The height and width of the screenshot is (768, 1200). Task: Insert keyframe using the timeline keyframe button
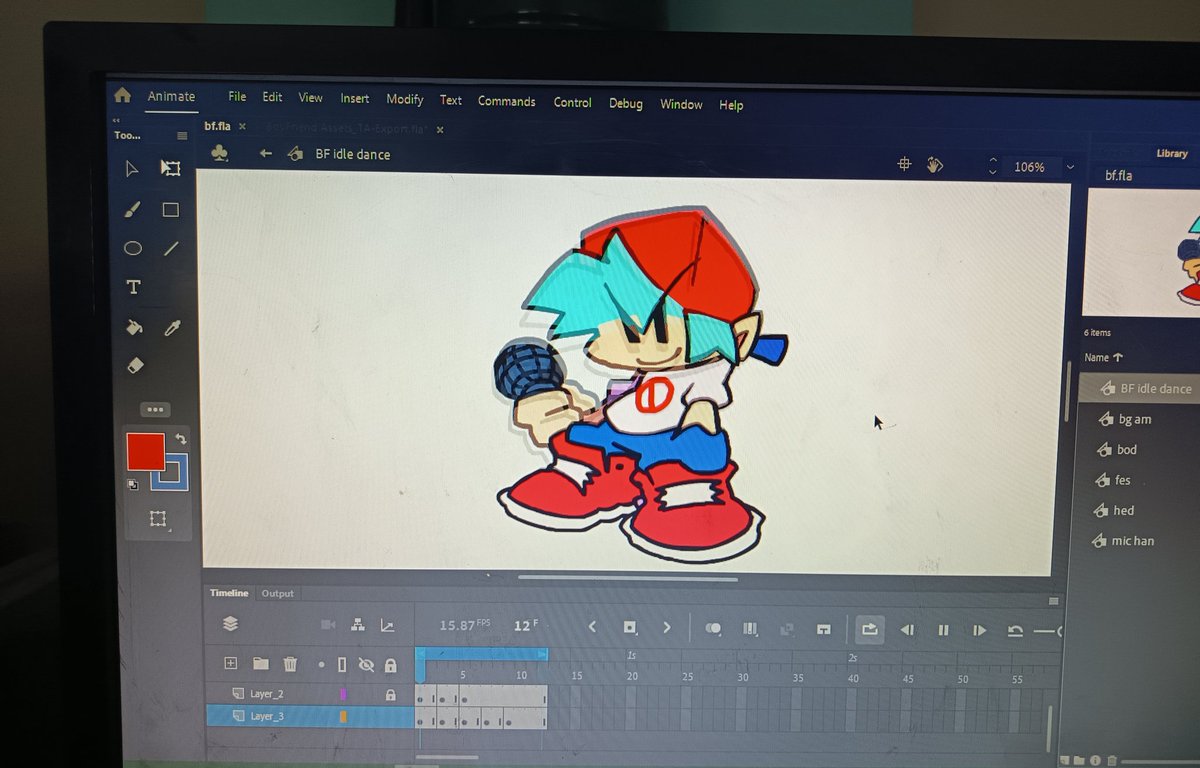point(630,627)
